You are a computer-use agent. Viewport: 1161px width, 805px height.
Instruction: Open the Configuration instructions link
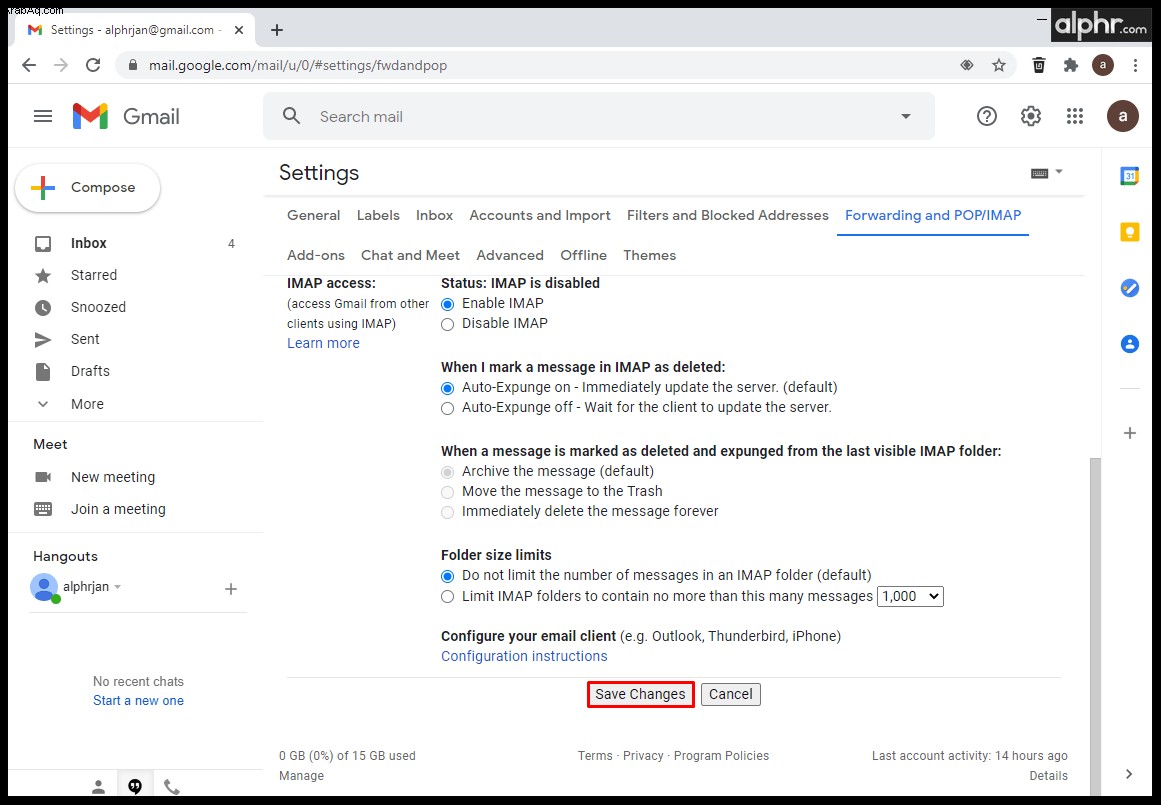pyautogui.click(x=524, y=656)
